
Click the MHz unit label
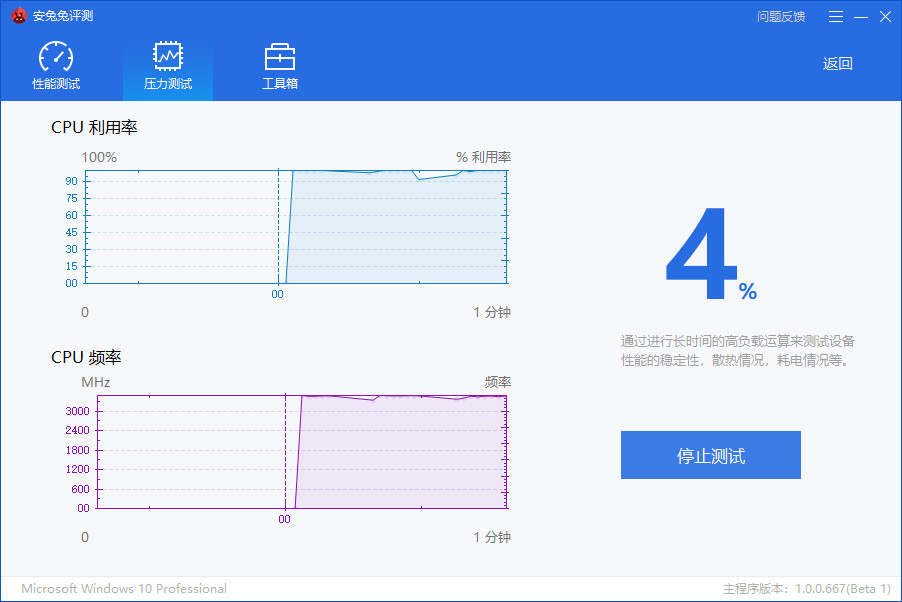95,382
